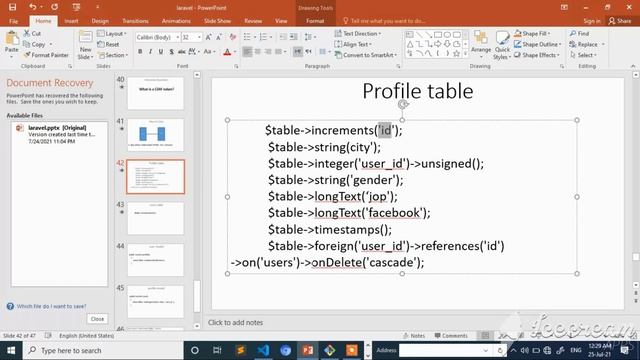Select slide 41 thumbnail

(x=156, y=135)
